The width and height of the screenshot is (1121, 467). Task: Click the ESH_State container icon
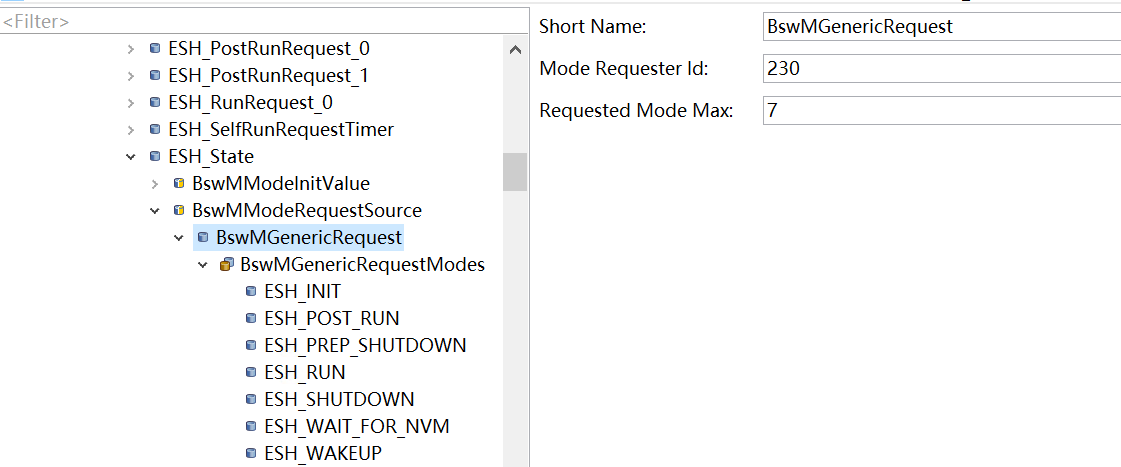tap(154, 156)
